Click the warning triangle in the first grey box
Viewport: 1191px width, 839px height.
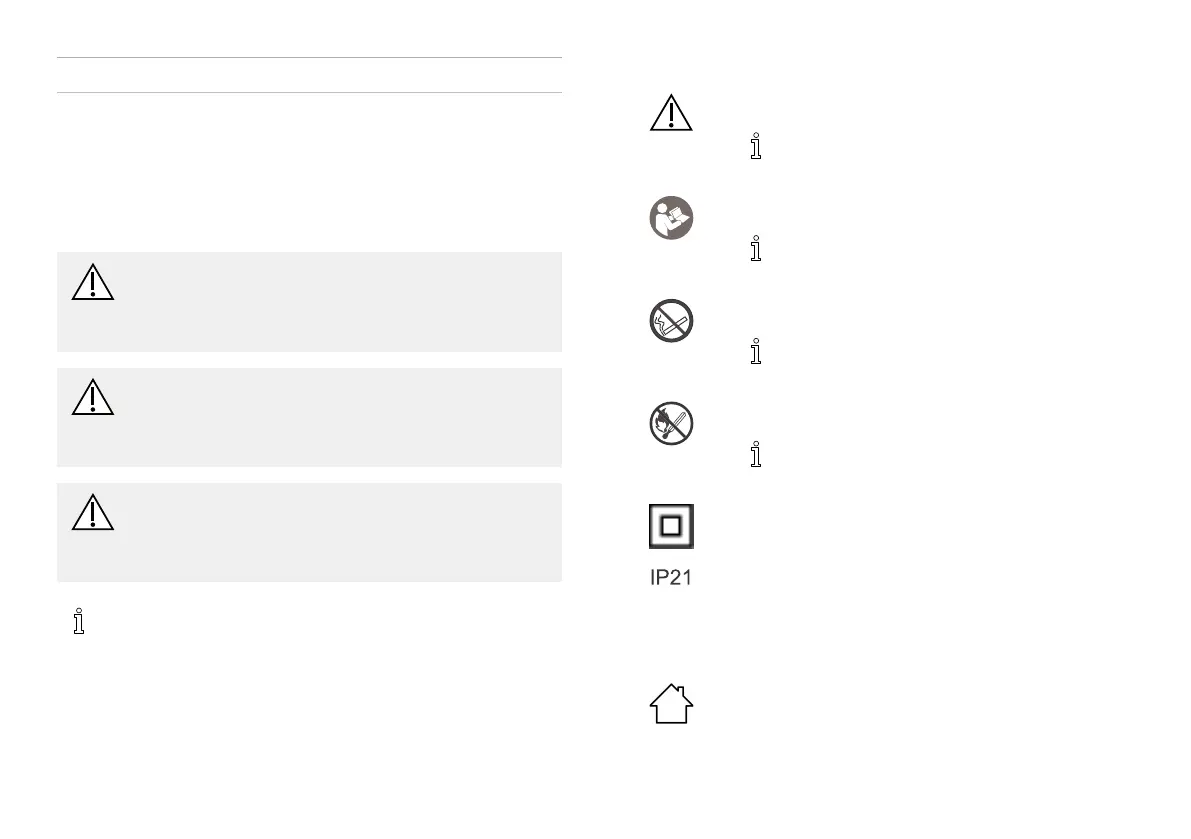[93, 282]
